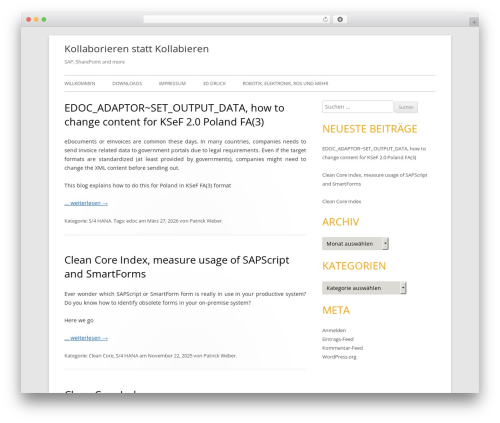Open the Downloads menu item
This screenshot has width=500, height=423.
click(x=127, y=83)
